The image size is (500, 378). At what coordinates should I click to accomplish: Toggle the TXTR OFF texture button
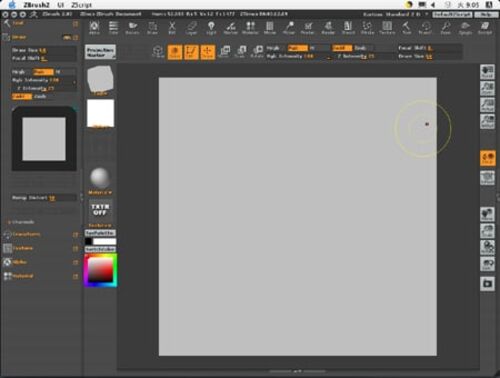(100, 210)
